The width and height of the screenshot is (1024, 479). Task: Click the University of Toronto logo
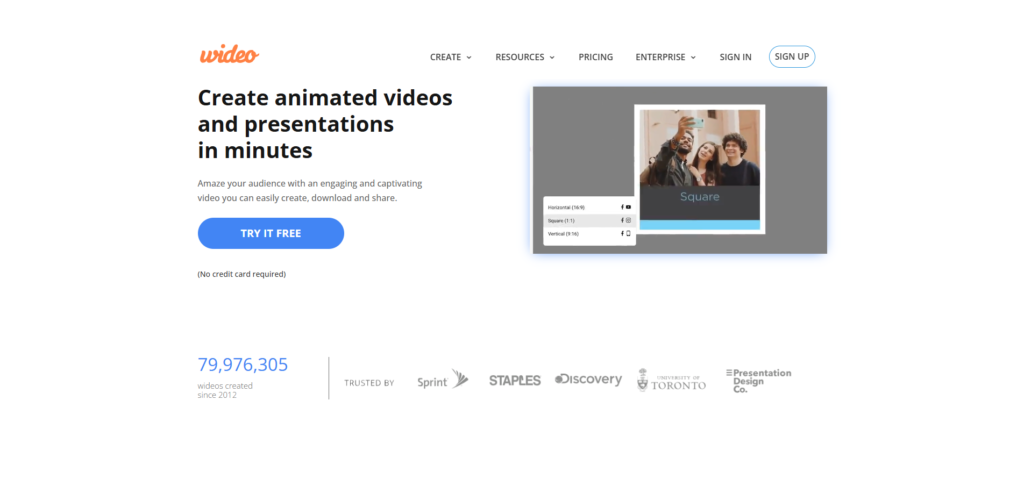tap(671, 381)
